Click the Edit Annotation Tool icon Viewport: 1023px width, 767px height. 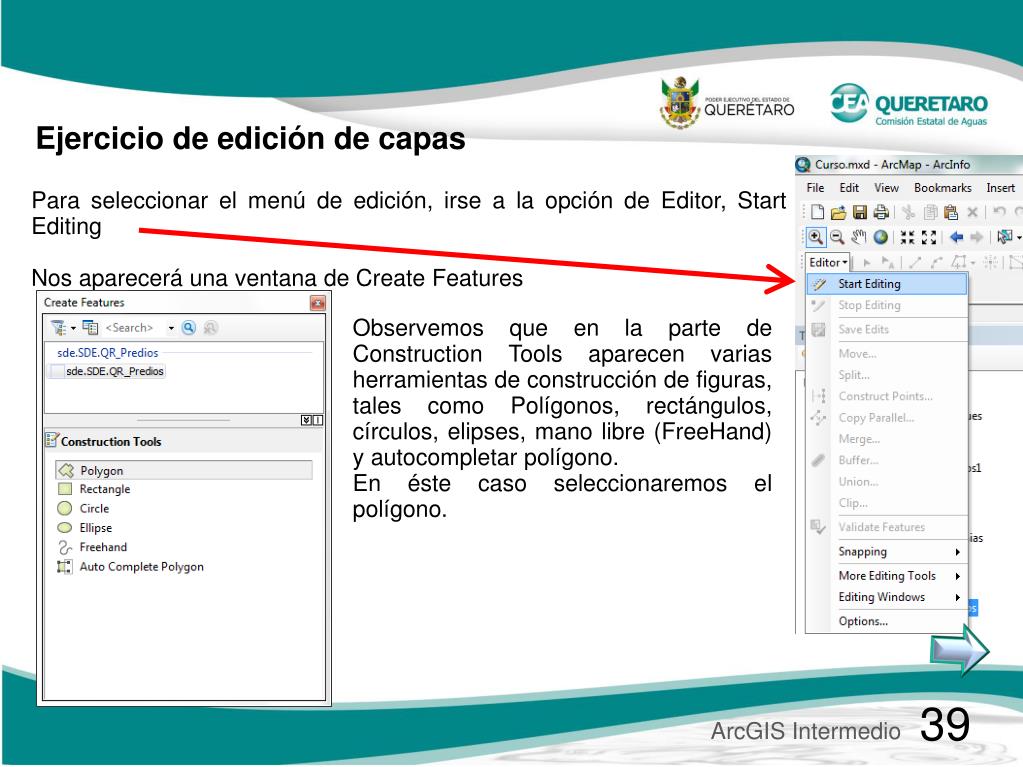(888, 262)
